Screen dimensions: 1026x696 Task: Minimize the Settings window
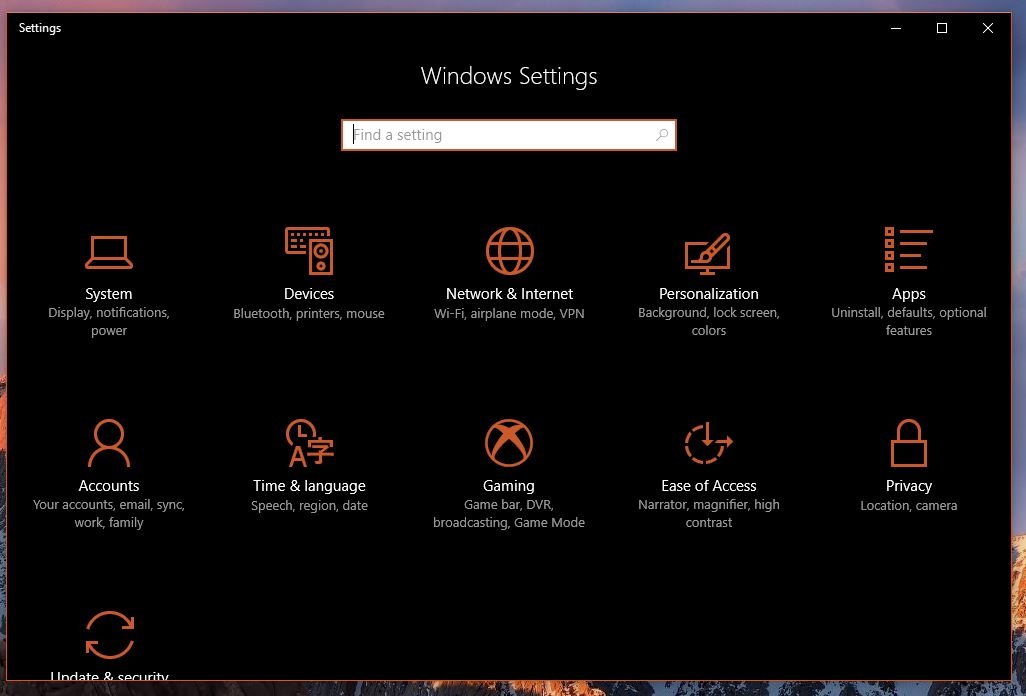click(896, 27)
